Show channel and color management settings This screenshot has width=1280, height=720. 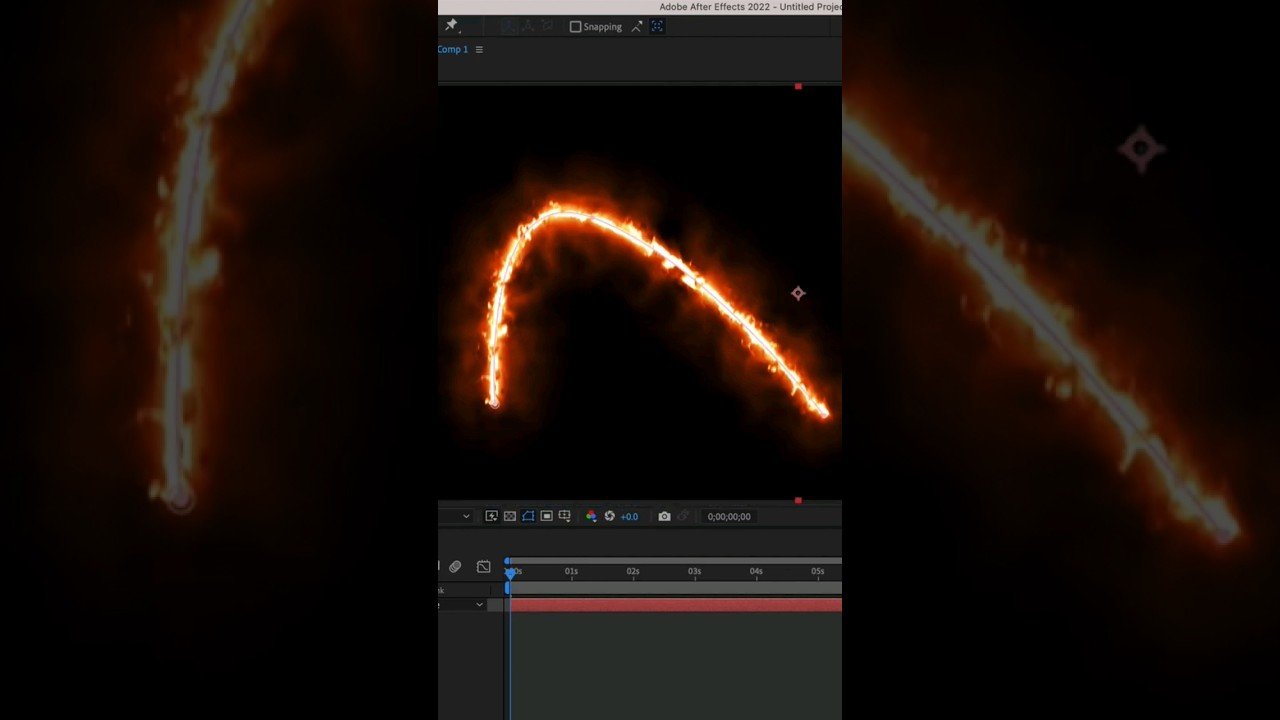coord(591,516)
